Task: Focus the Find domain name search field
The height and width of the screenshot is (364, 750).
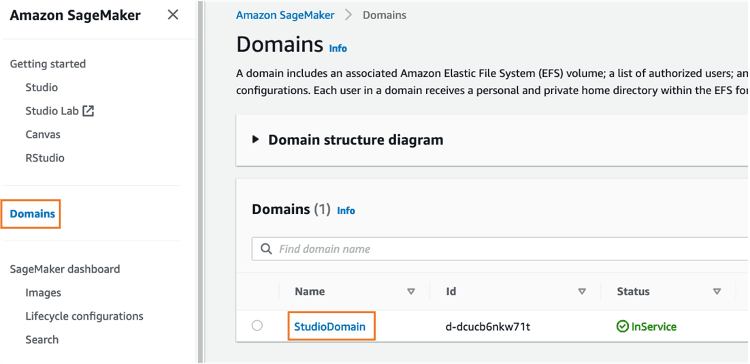Action: (500, 249)
